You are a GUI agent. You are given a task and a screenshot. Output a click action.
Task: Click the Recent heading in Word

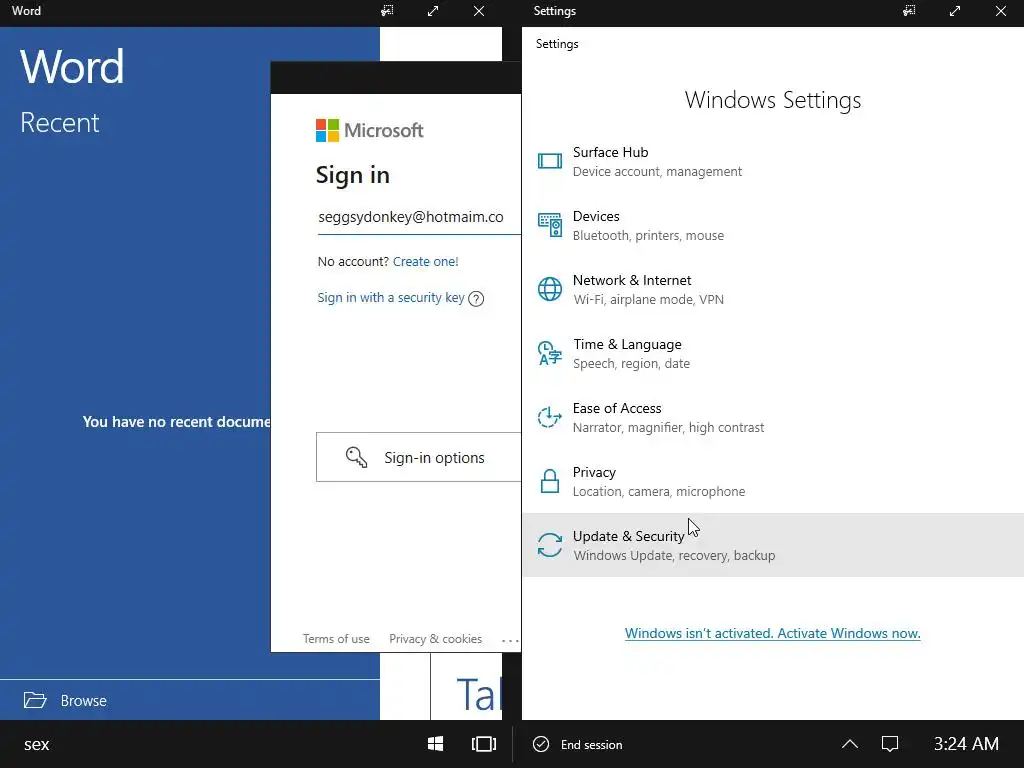(x=59, y=122)
